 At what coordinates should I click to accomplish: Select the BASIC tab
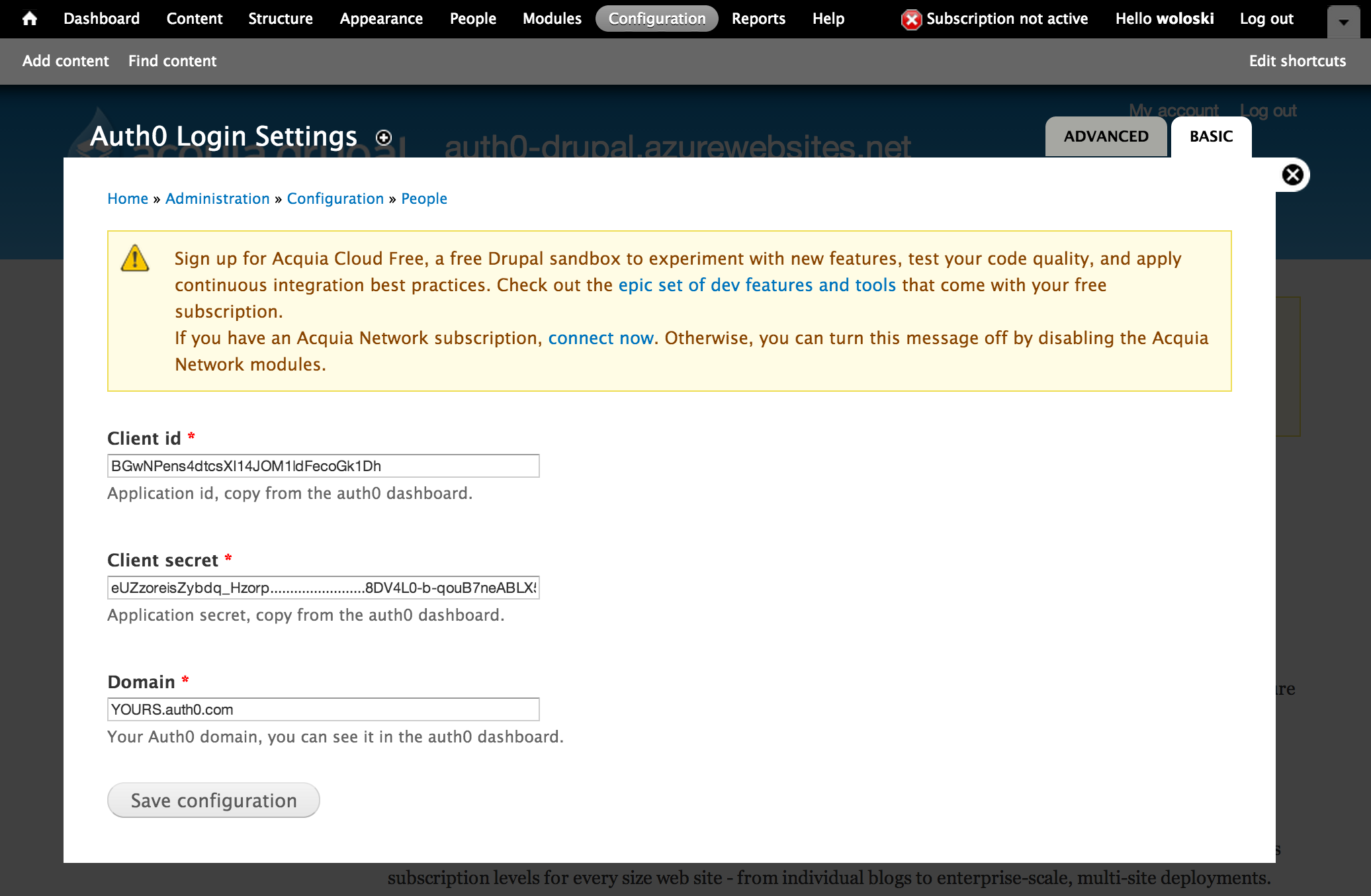pyautogui.click(x=1211, y=136)
